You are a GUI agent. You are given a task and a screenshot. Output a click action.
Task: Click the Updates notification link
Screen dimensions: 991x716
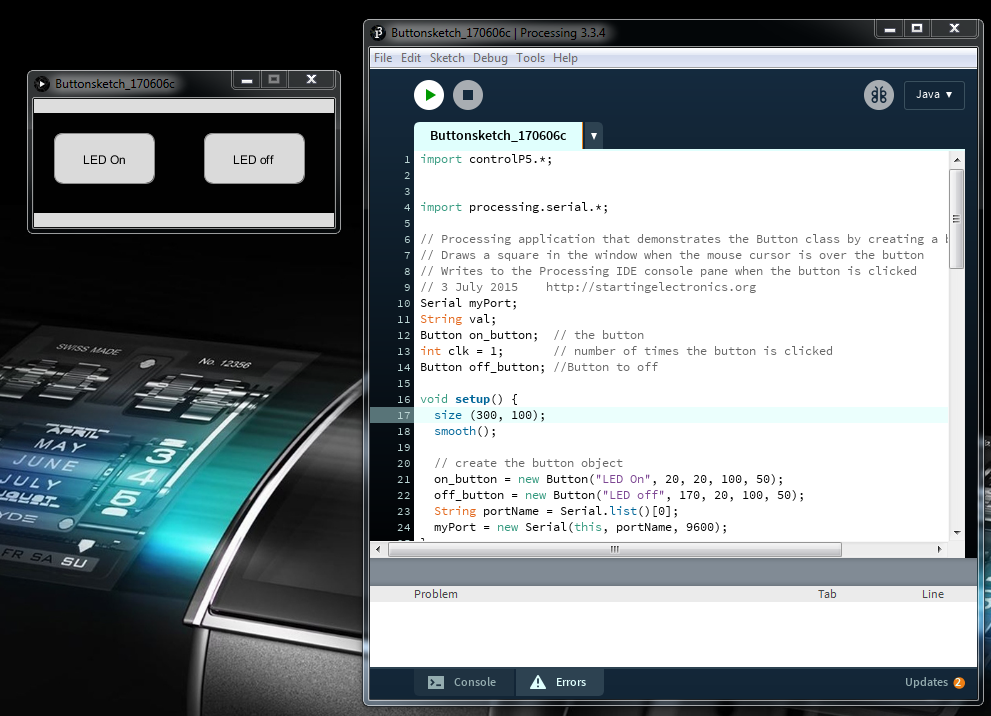click(x=926, y=682)
